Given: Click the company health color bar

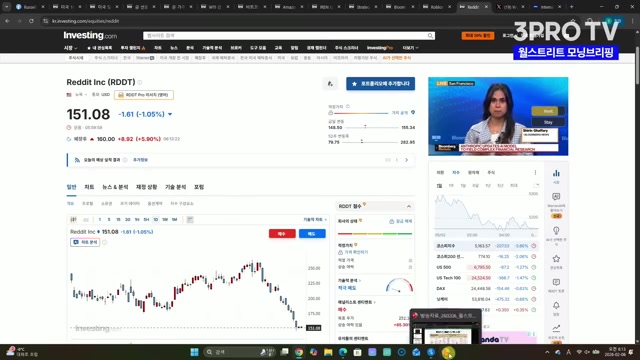Looking at the screenshot, I should [x=375, y=234].
